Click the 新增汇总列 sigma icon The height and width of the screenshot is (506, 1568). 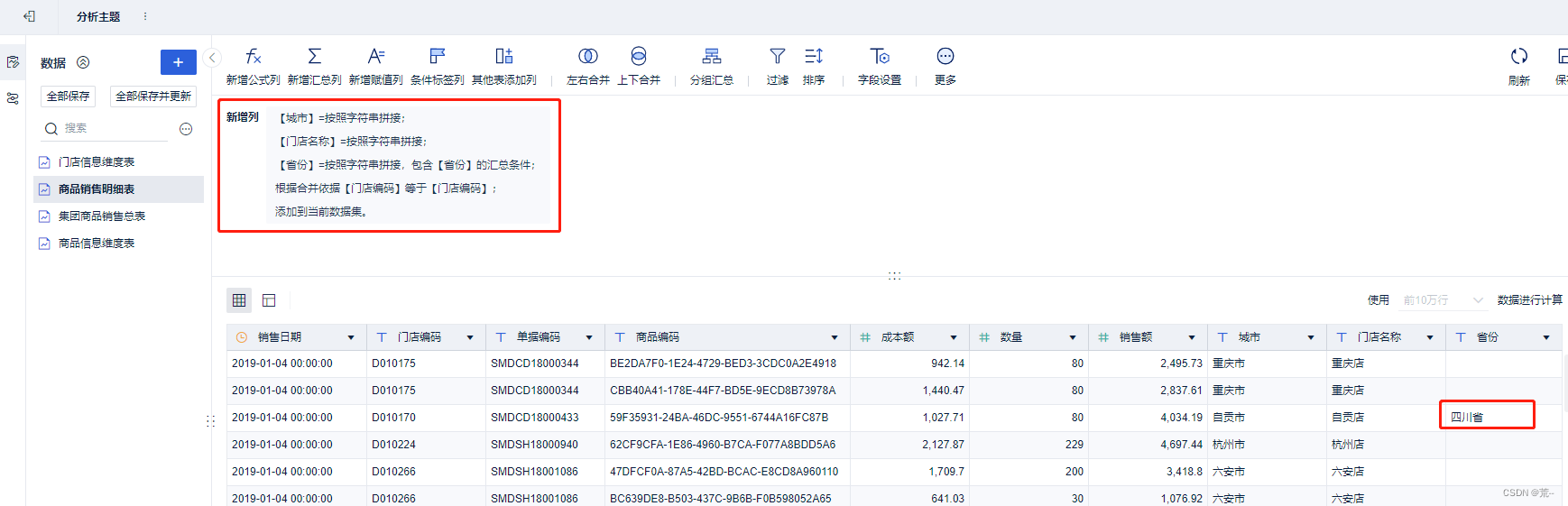(315, 56)
